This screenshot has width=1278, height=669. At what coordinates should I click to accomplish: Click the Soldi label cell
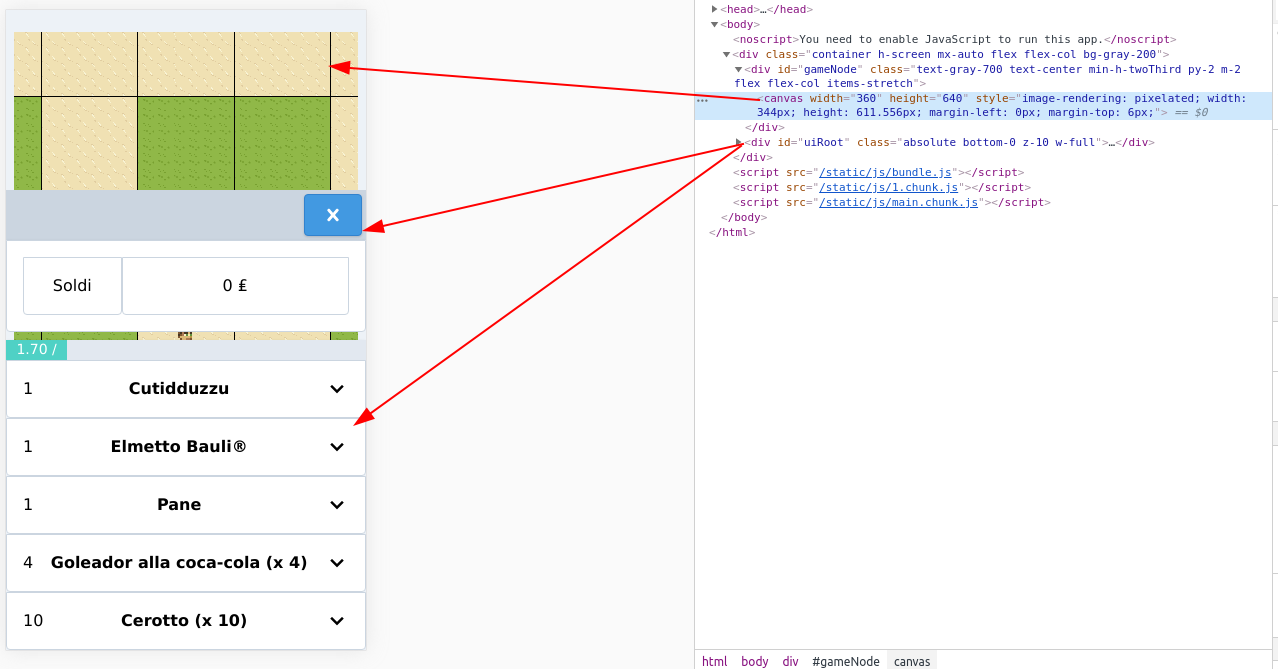point(72,286)
